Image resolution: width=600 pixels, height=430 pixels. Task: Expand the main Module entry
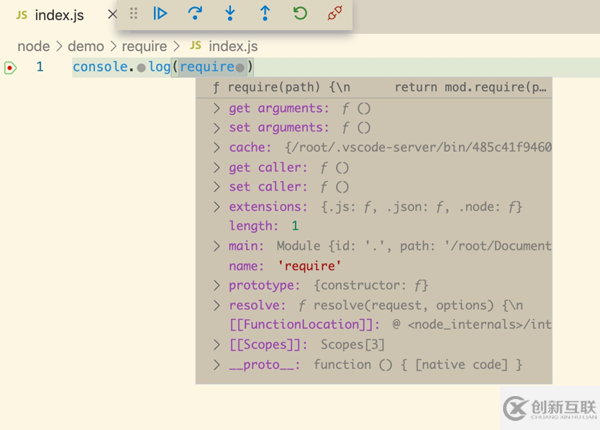click(x=217, y=246)
